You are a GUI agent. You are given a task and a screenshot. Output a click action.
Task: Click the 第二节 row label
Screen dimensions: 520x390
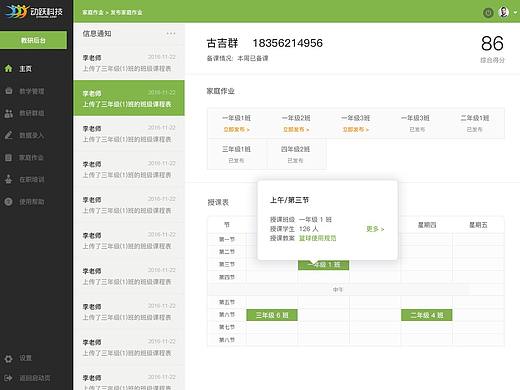coord(227,252)
